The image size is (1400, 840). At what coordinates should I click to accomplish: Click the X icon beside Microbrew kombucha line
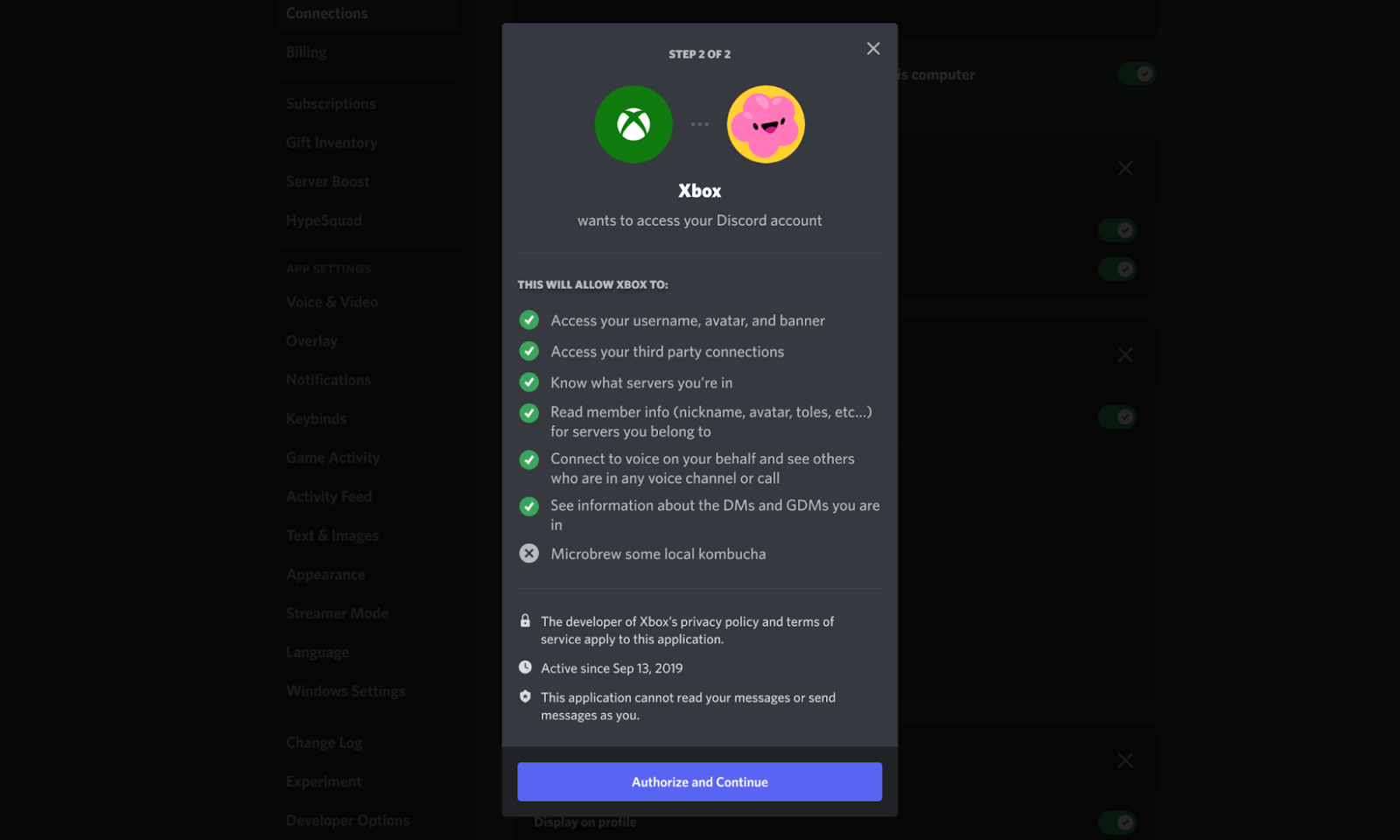click(x=528, y=553)
